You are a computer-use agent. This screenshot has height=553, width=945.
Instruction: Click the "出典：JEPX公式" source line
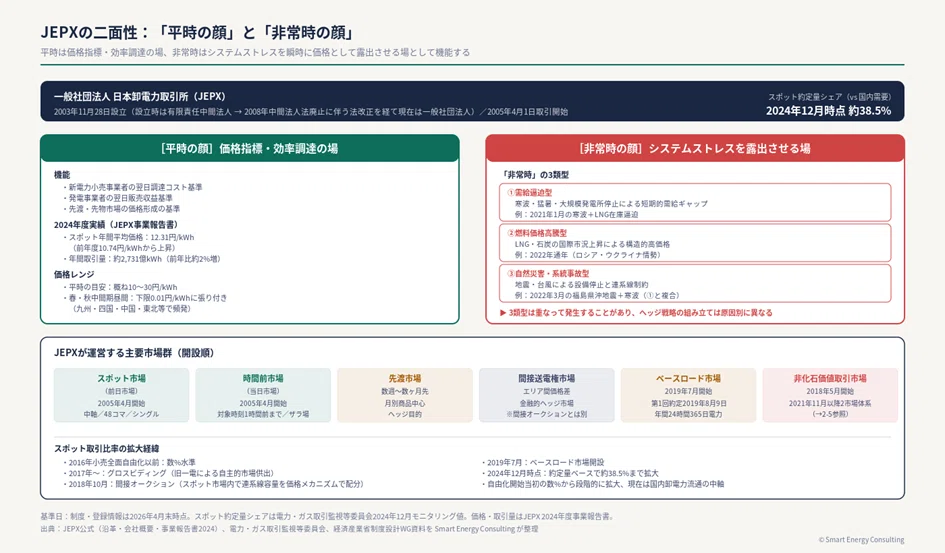(289, 530)
